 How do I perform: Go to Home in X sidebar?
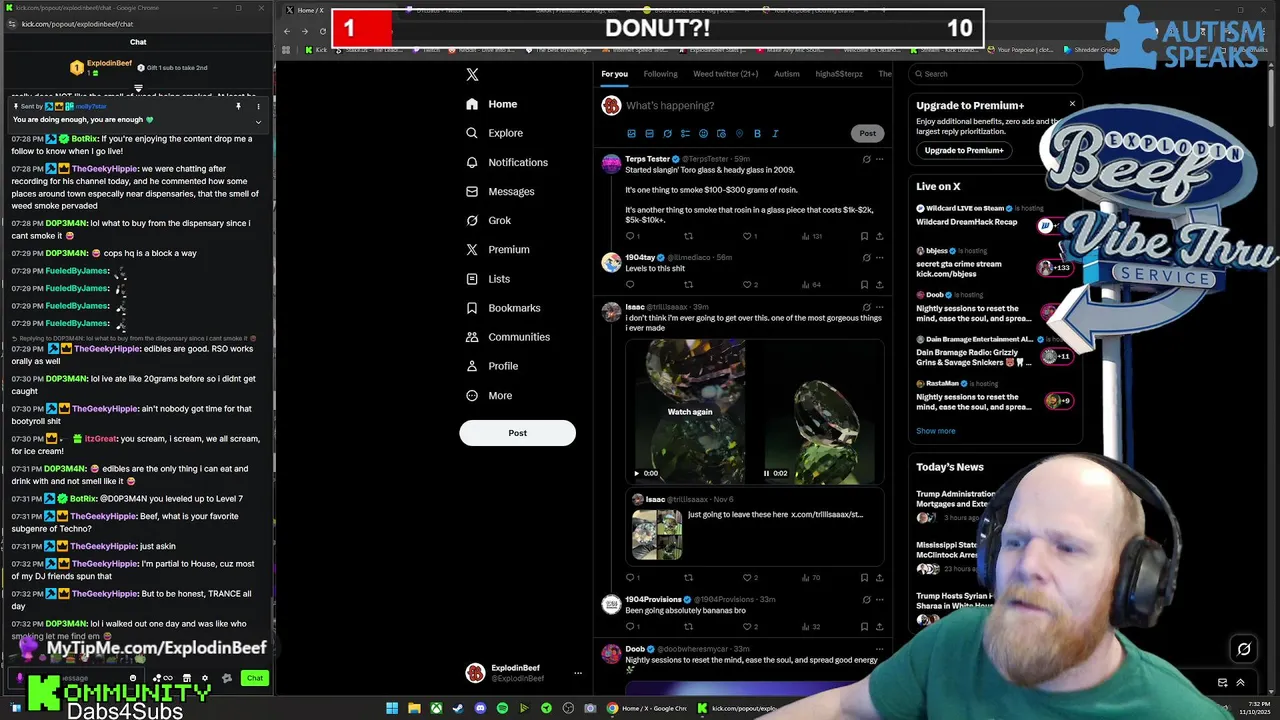[491, 104]
